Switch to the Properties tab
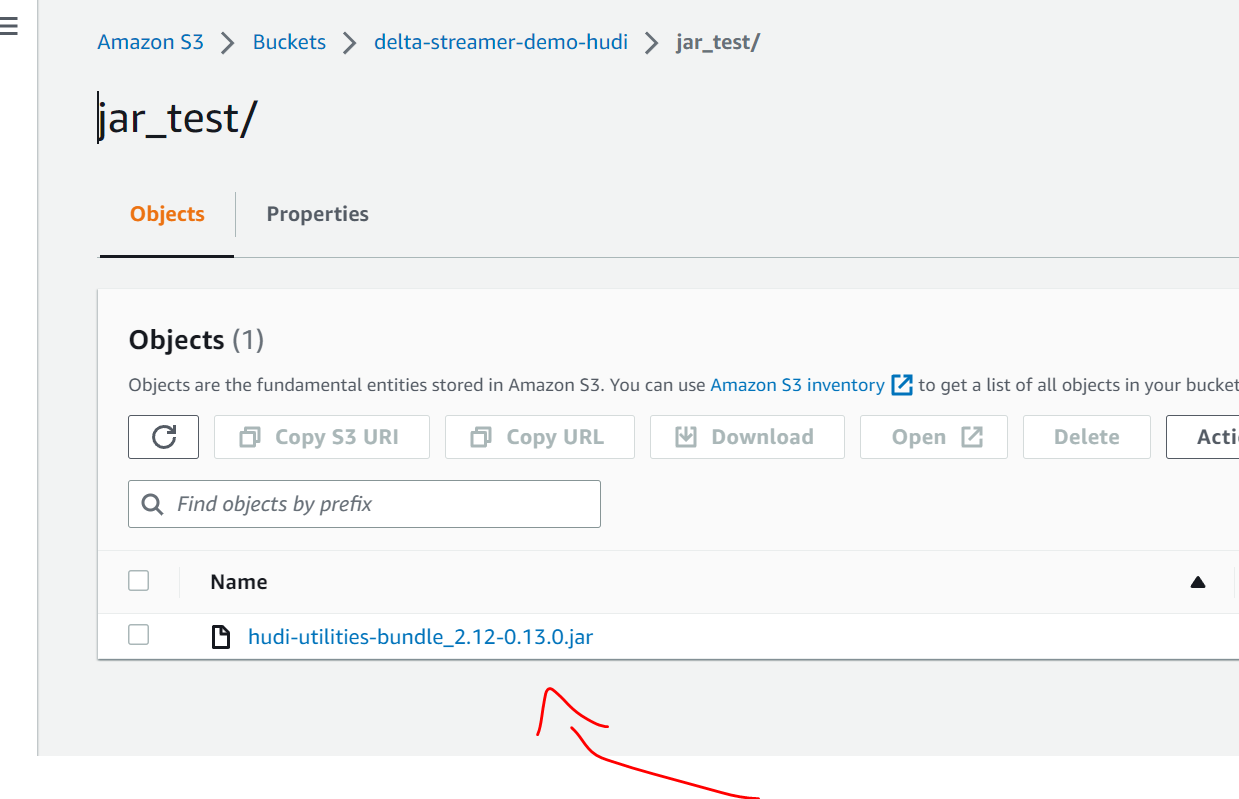 pos(317,214)
